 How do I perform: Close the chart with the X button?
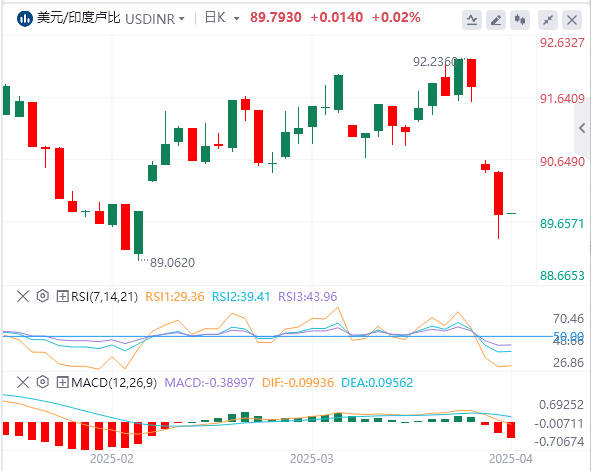point(572,20)
